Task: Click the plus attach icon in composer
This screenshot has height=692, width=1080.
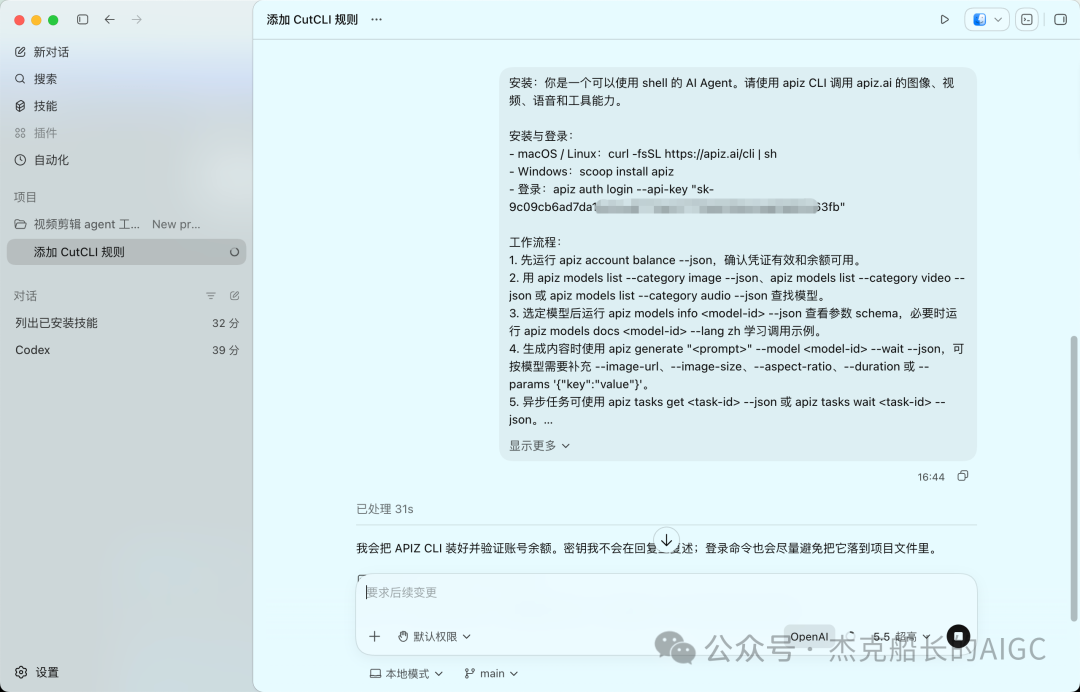Action: 375,636
